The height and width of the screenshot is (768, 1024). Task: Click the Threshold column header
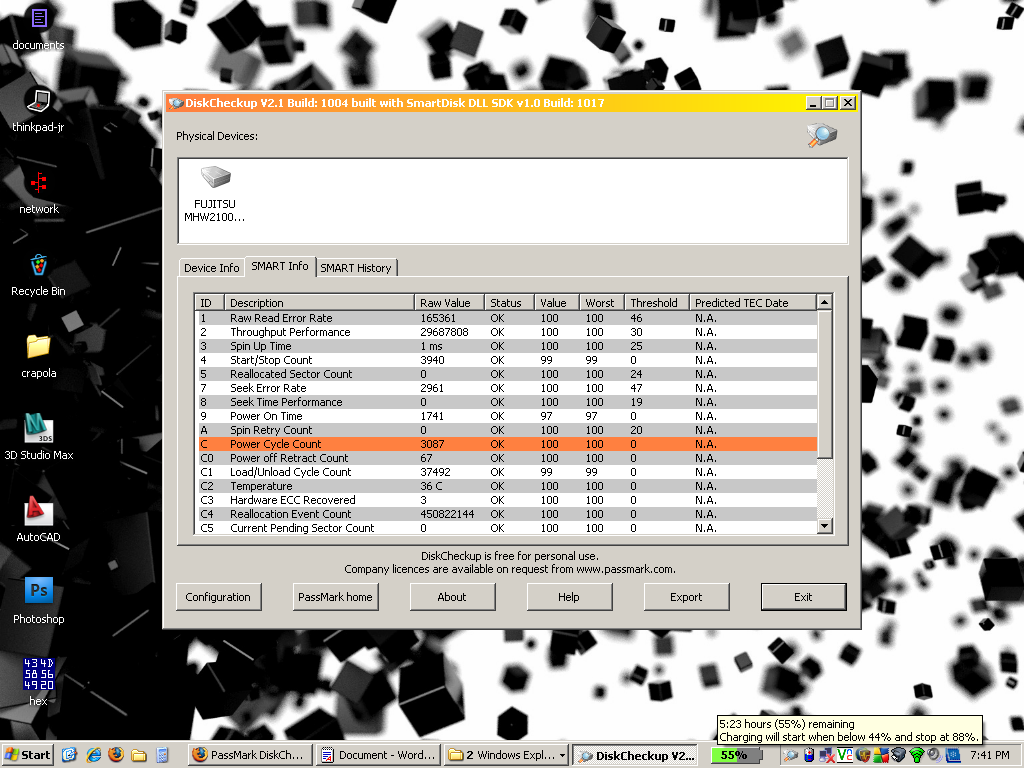click(656, 303)
